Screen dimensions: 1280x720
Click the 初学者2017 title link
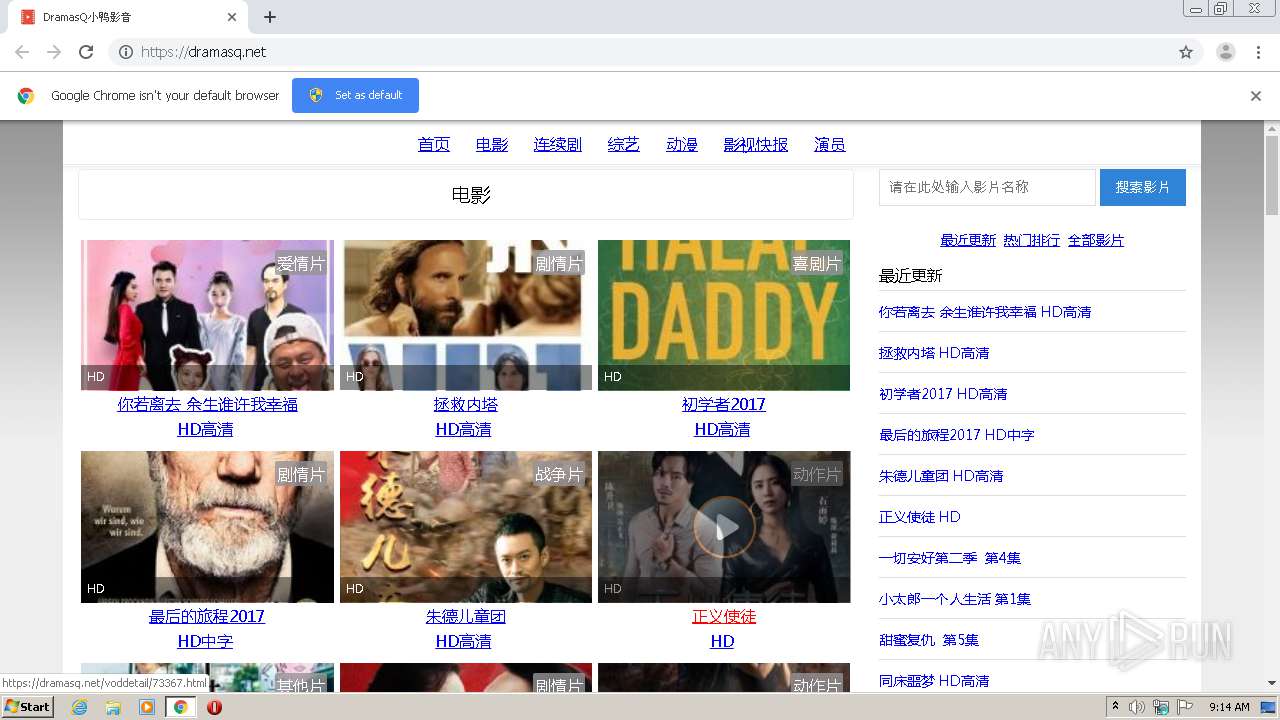(x=724, y=404)
